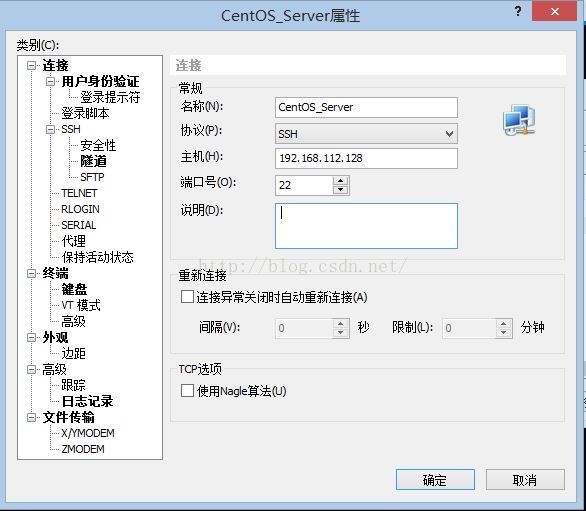Open the 键盘 keyboard settings item
This screenshot has height=511, width=586.
point(74,289)
